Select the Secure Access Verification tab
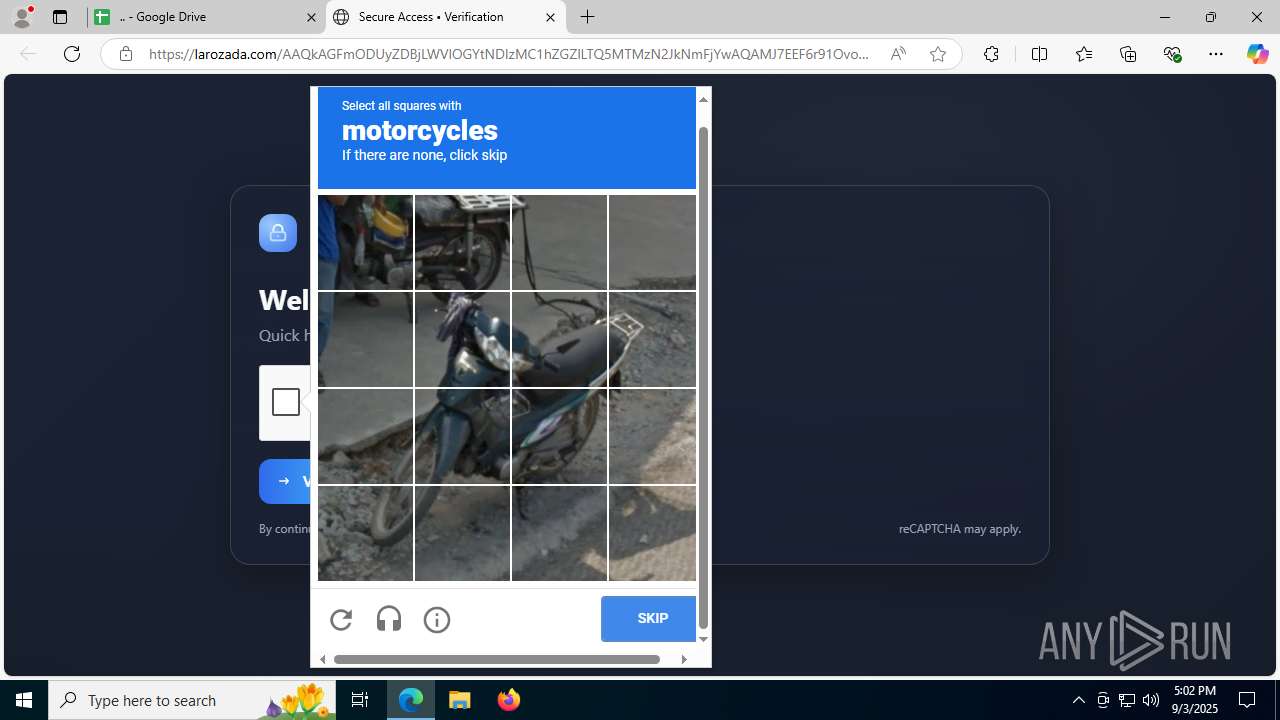The image size is (1280, 720). tap(446, 17)
